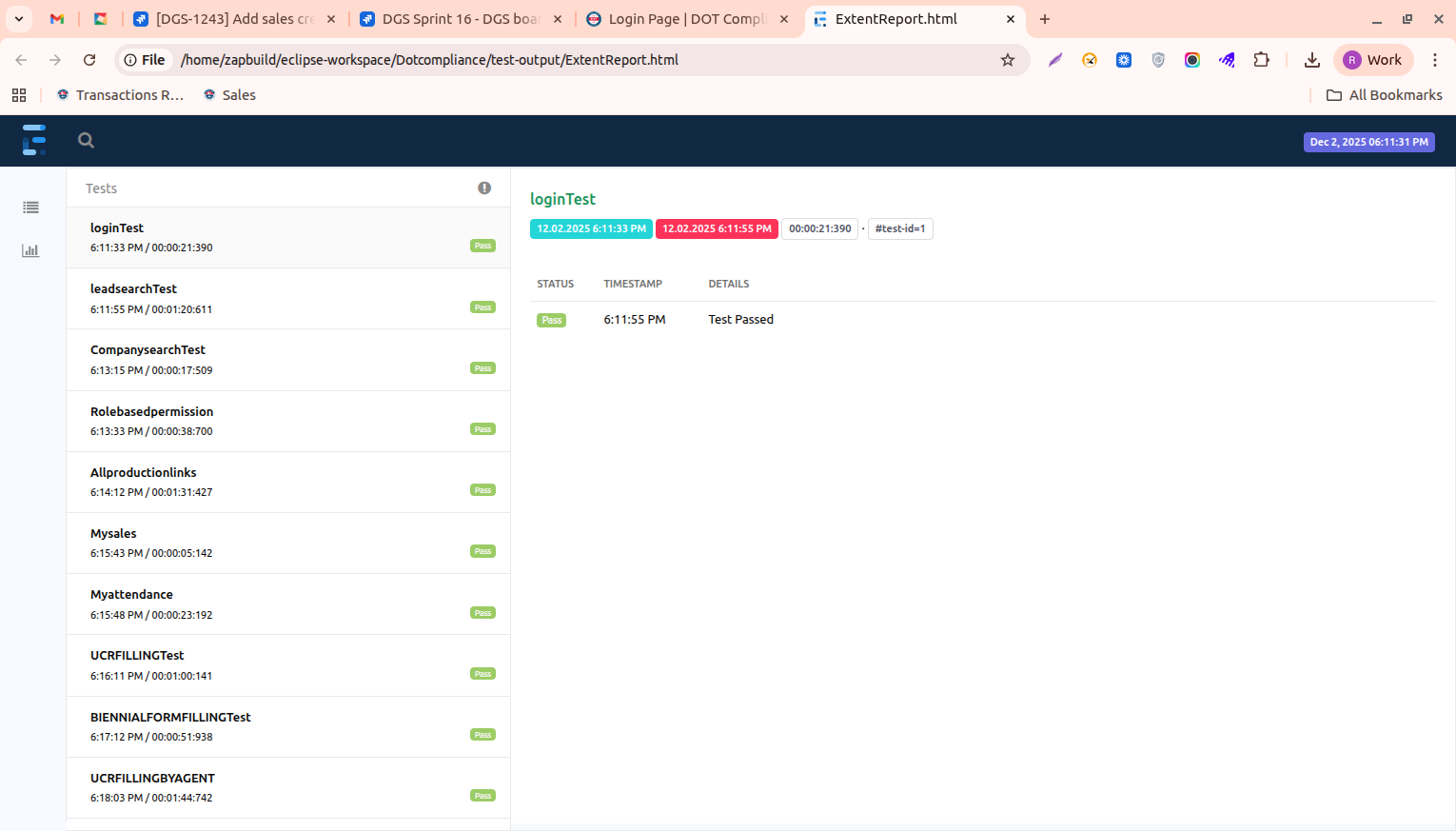1456x831 pixels.
Task: Click the address bar URL field
Action: pos(571,60)
